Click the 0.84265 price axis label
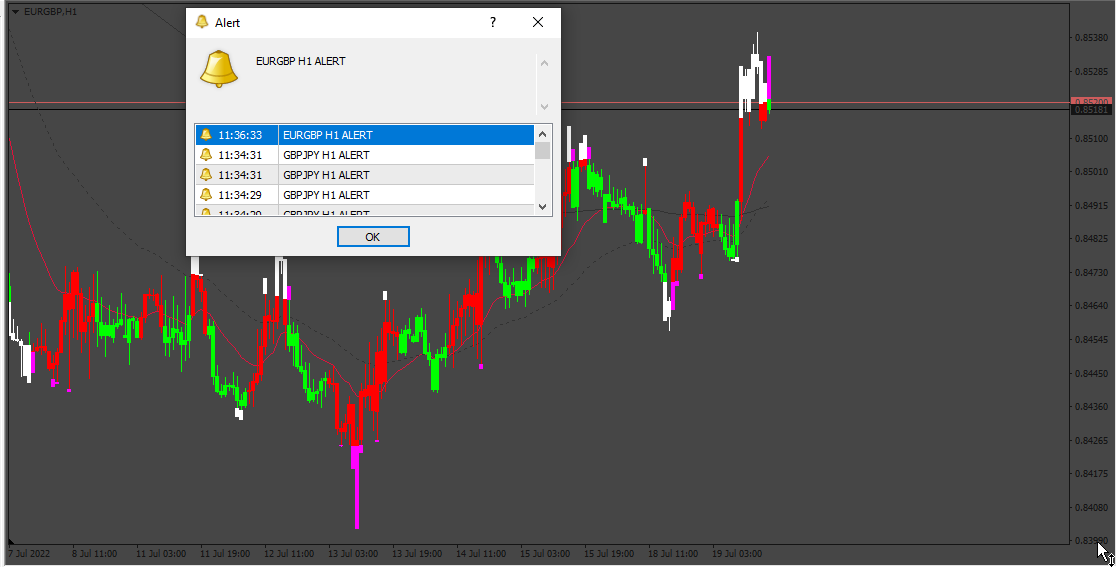Screen dimensions: 1117x567 click(1091, 440)
